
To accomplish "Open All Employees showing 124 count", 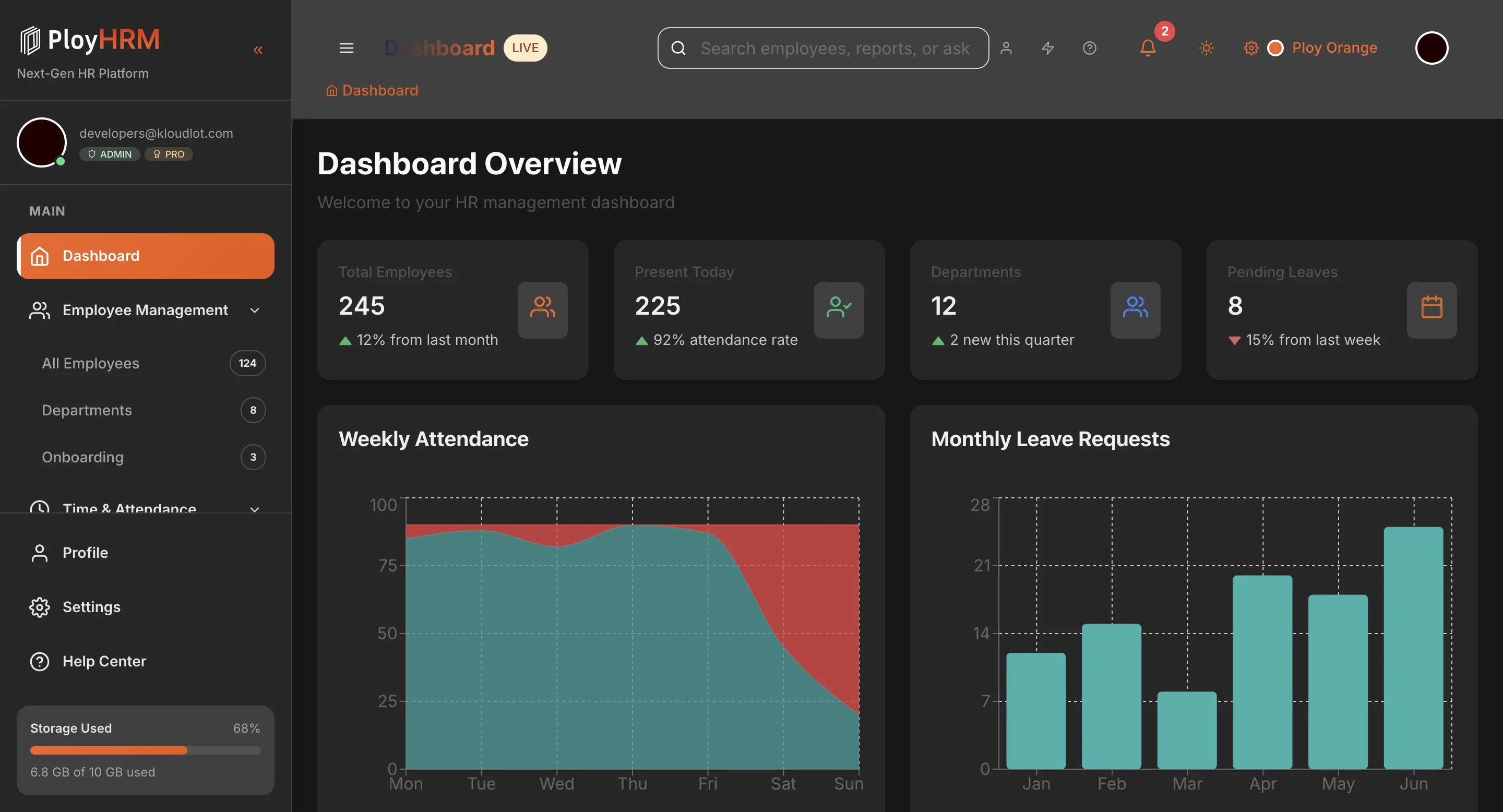I will (90, 363).
